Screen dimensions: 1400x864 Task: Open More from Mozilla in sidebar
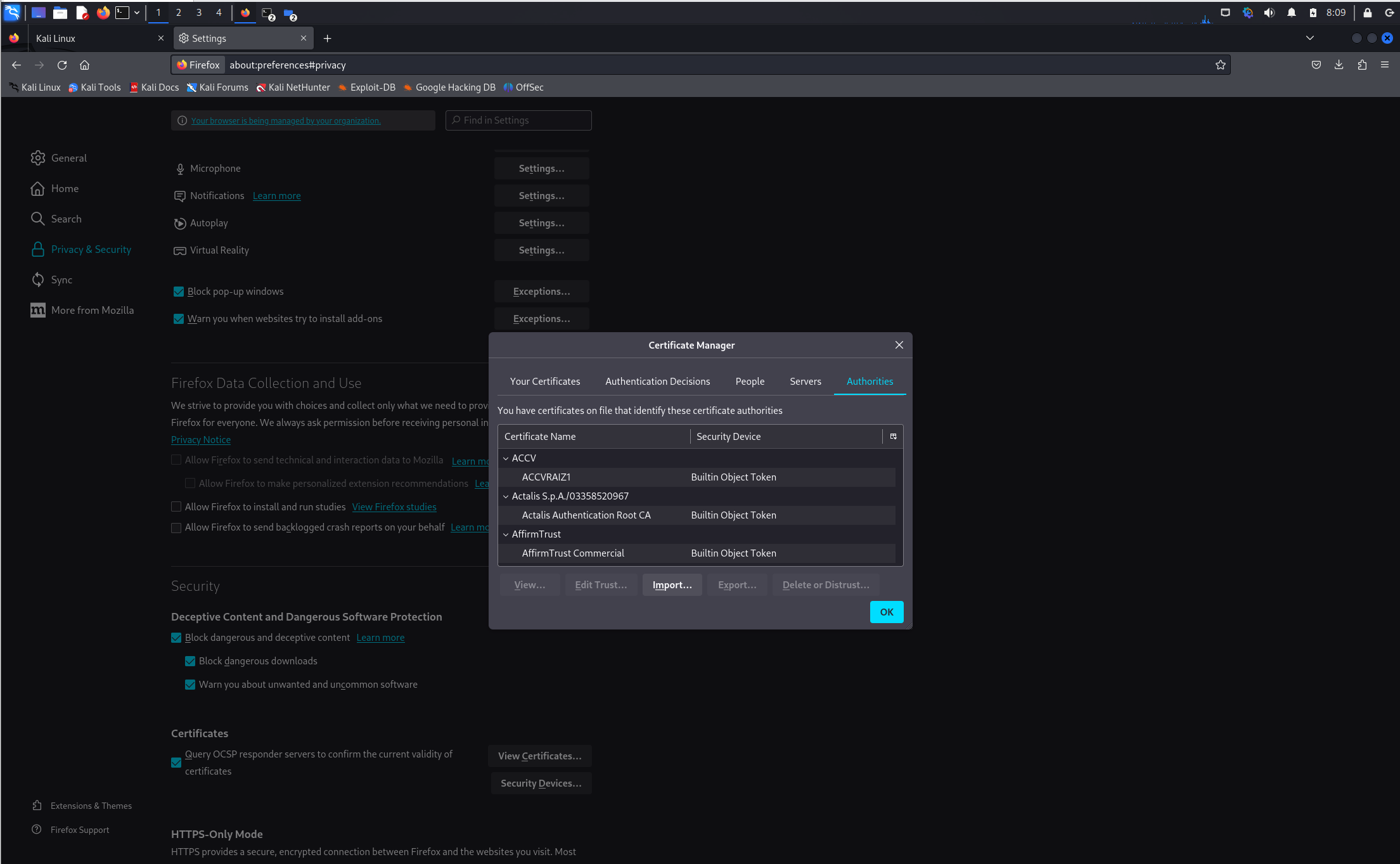(82, 310)
